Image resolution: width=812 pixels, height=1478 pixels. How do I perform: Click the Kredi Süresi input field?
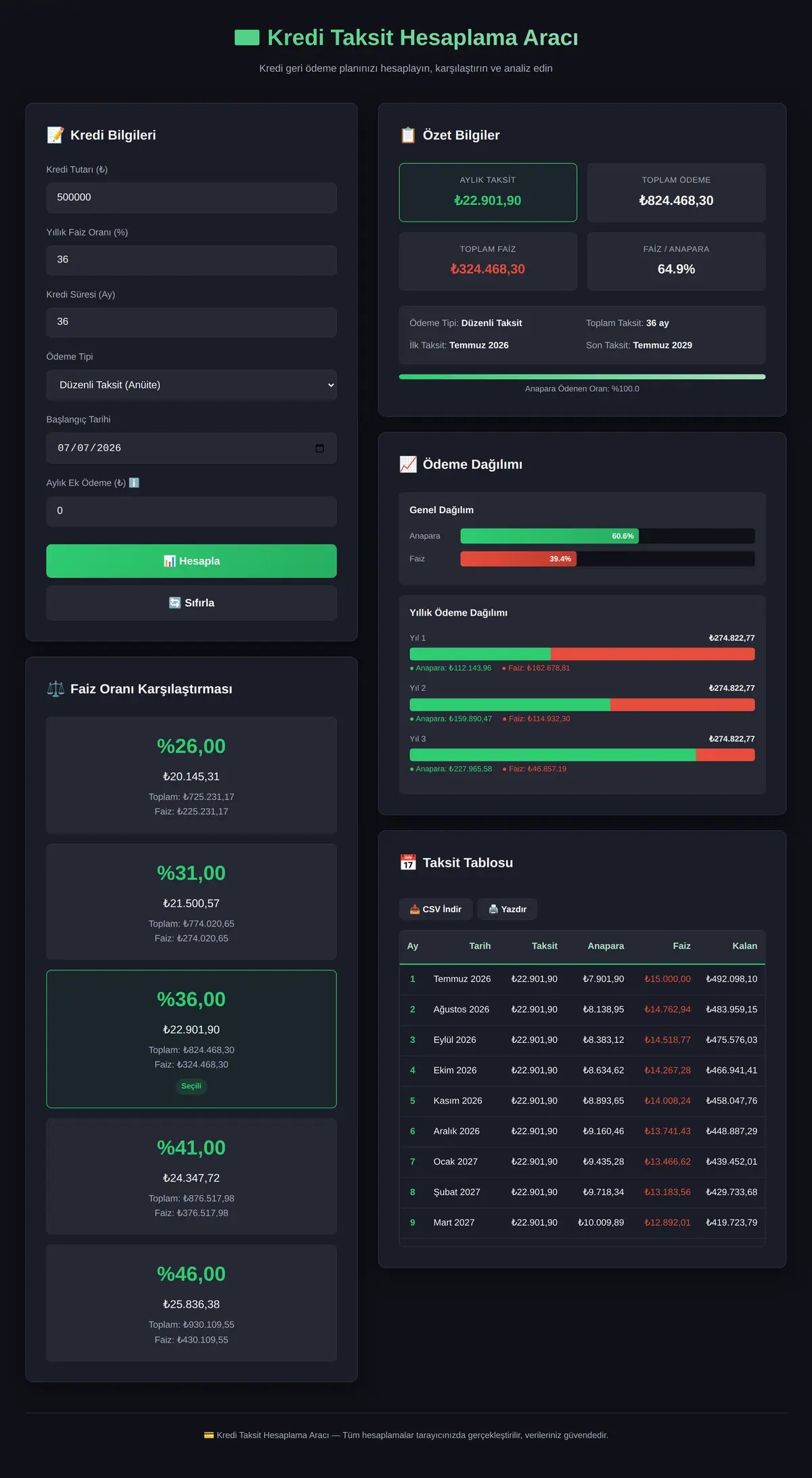[191, 322]
